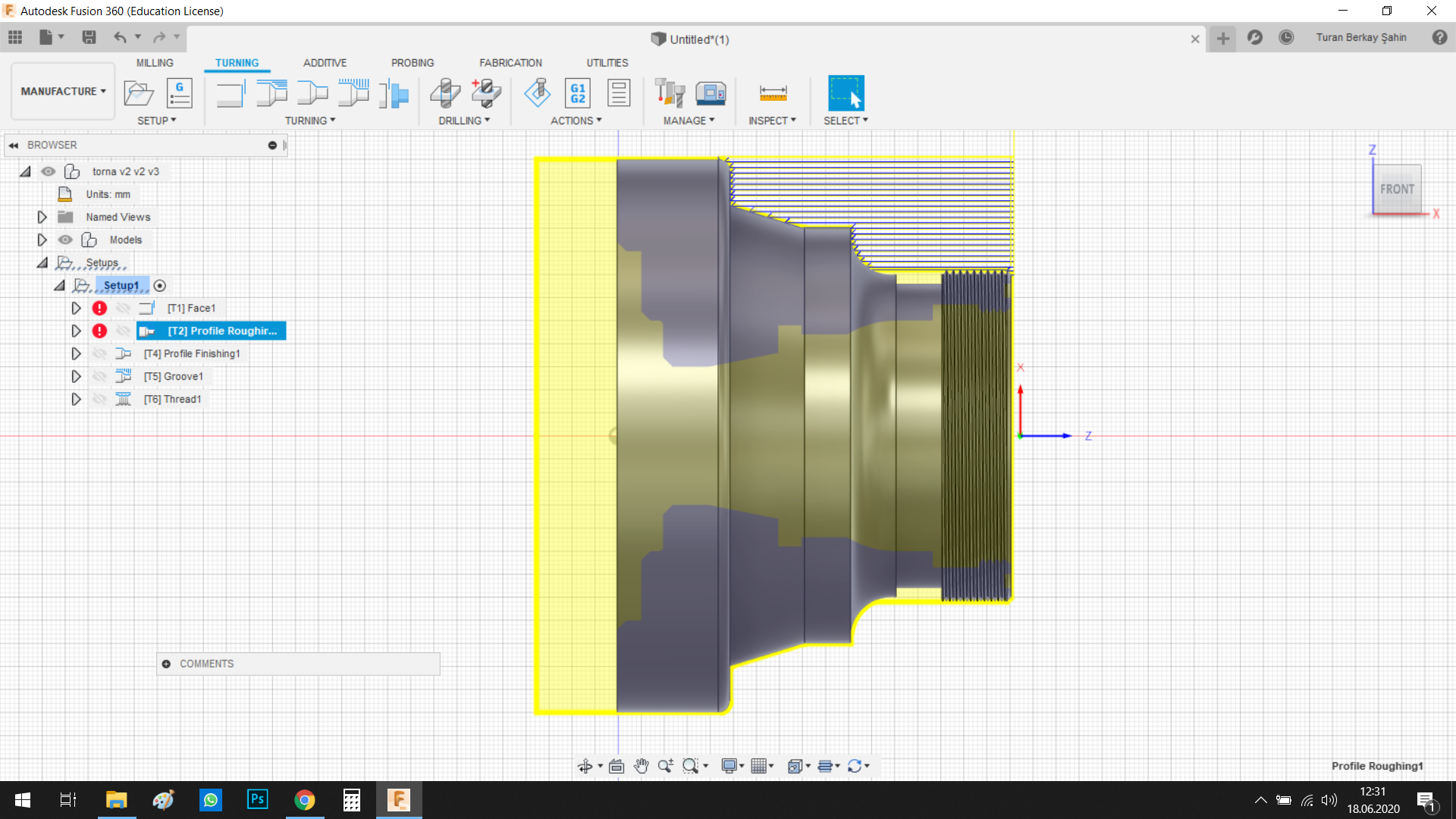Open the Tool Library icon
The width and height of the screenshot is (1456, 819).
(x=670, y=93)
